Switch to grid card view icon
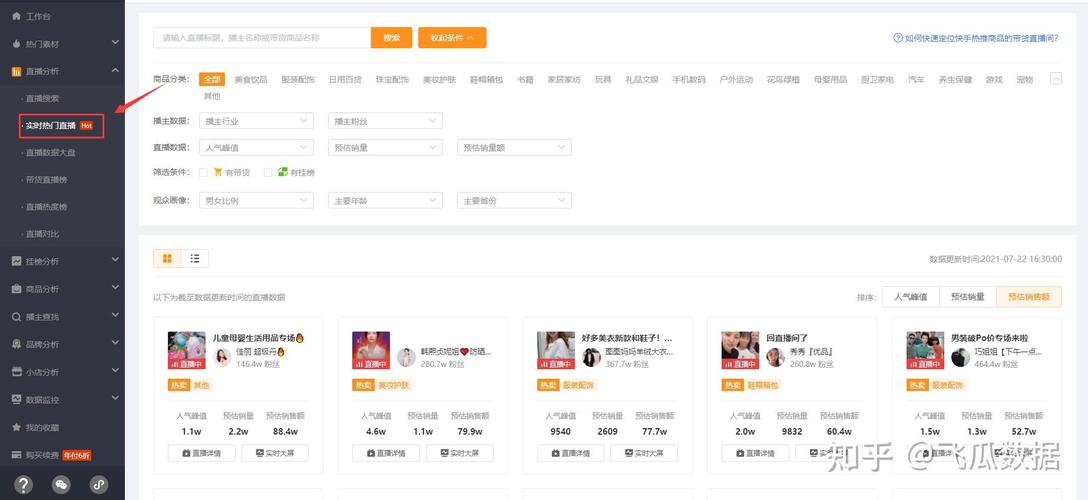 tap(167, 259)
